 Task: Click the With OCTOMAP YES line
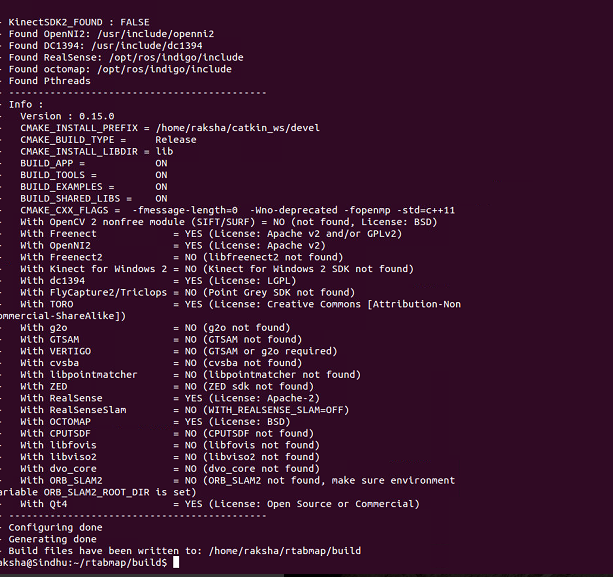click(150, 421)
